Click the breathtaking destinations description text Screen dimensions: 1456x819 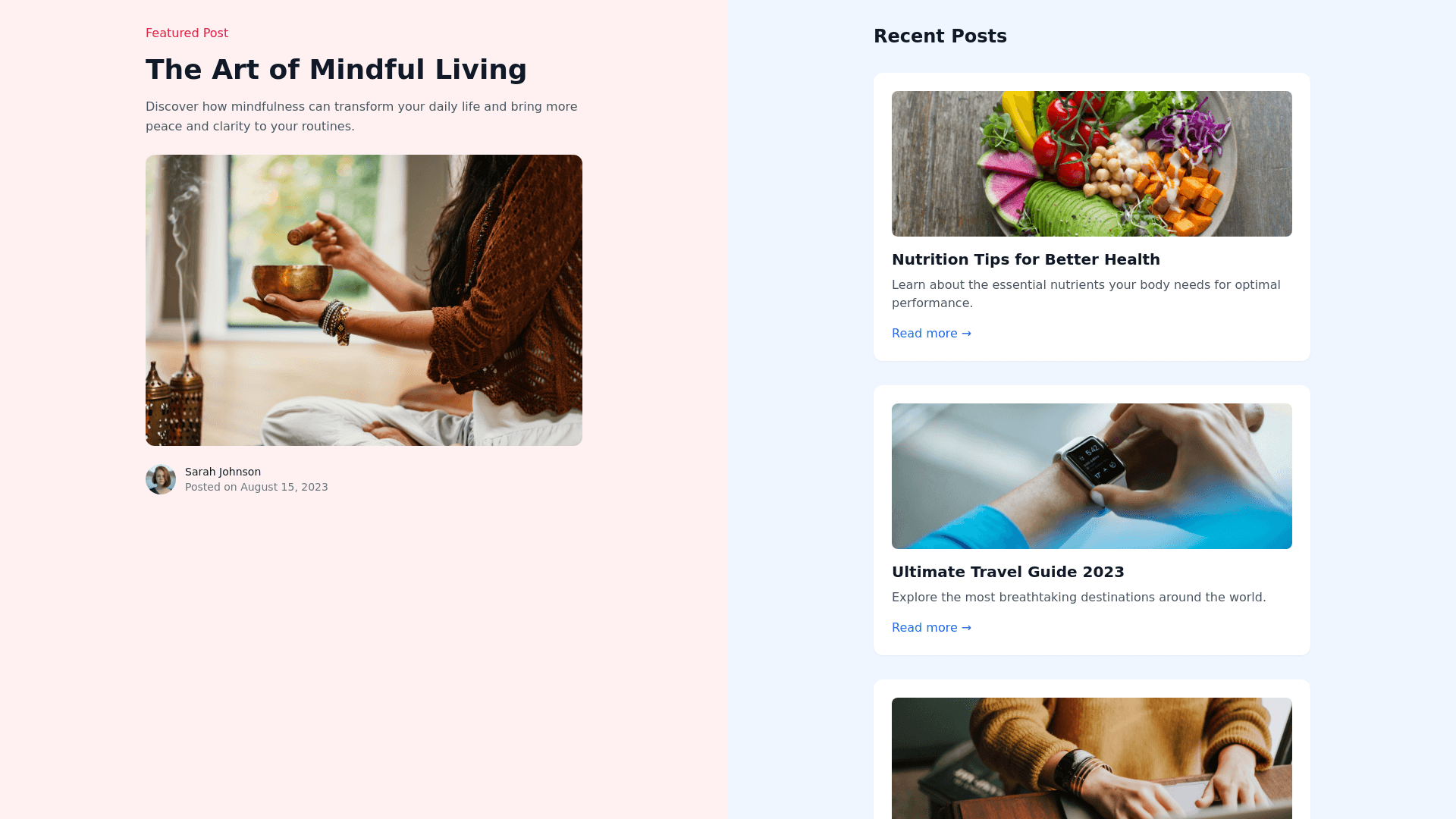(x=1079, y=598)
